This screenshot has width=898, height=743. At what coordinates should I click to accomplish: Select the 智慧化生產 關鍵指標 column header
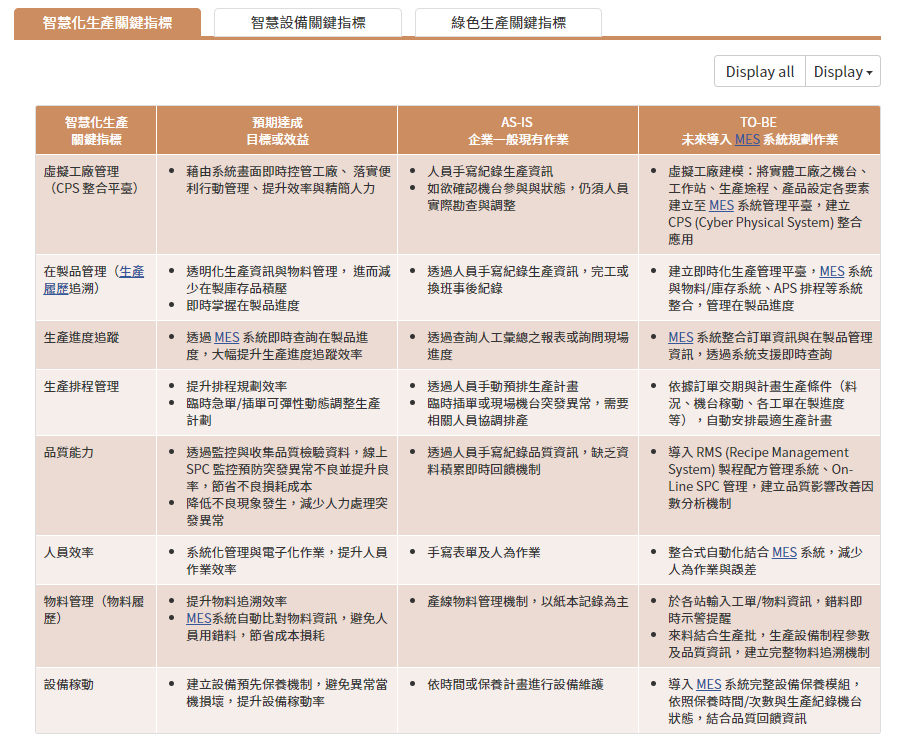click(96, 131)
